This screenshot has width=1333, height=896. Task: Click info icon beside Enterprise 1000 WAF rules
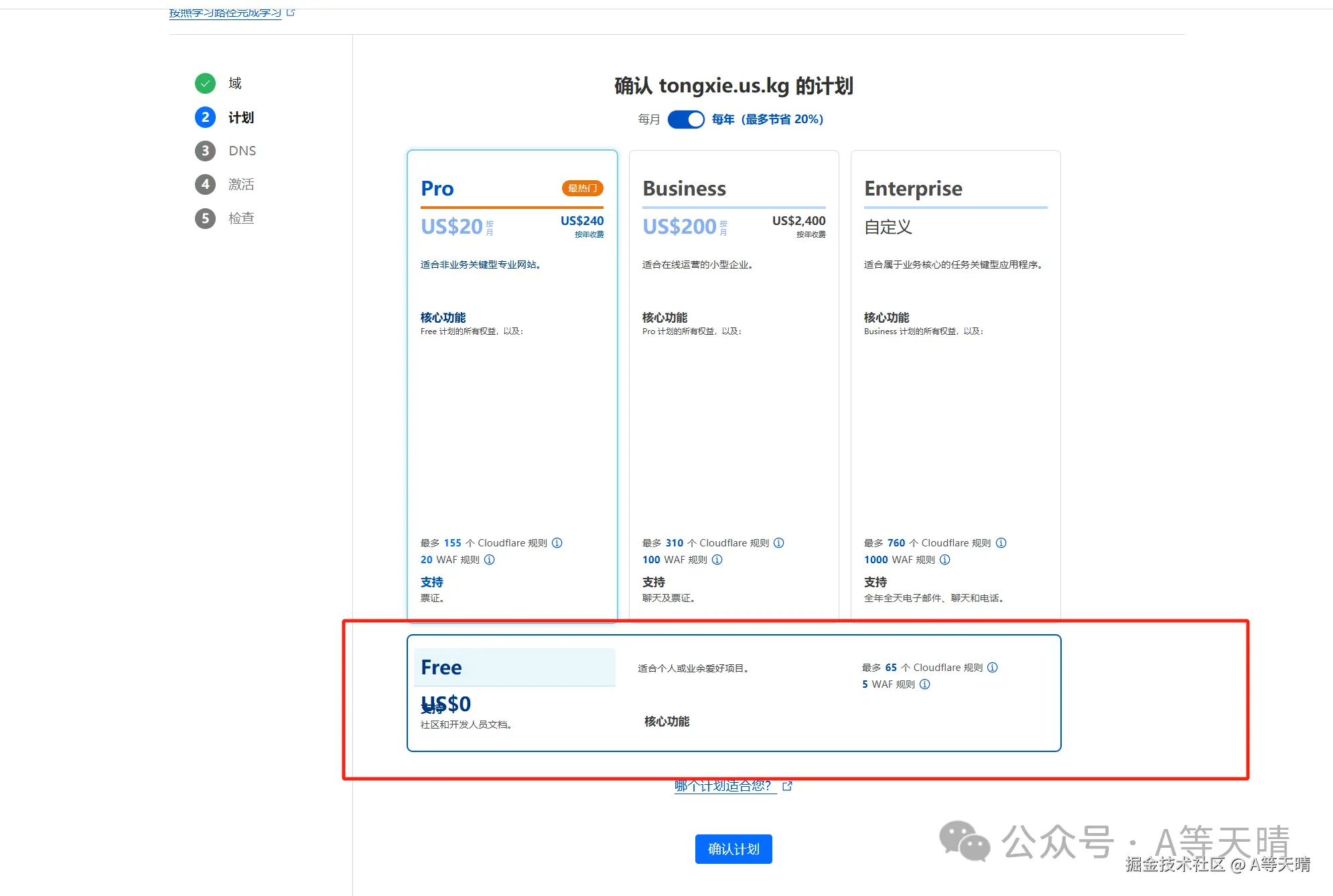(x=945, y=560)
